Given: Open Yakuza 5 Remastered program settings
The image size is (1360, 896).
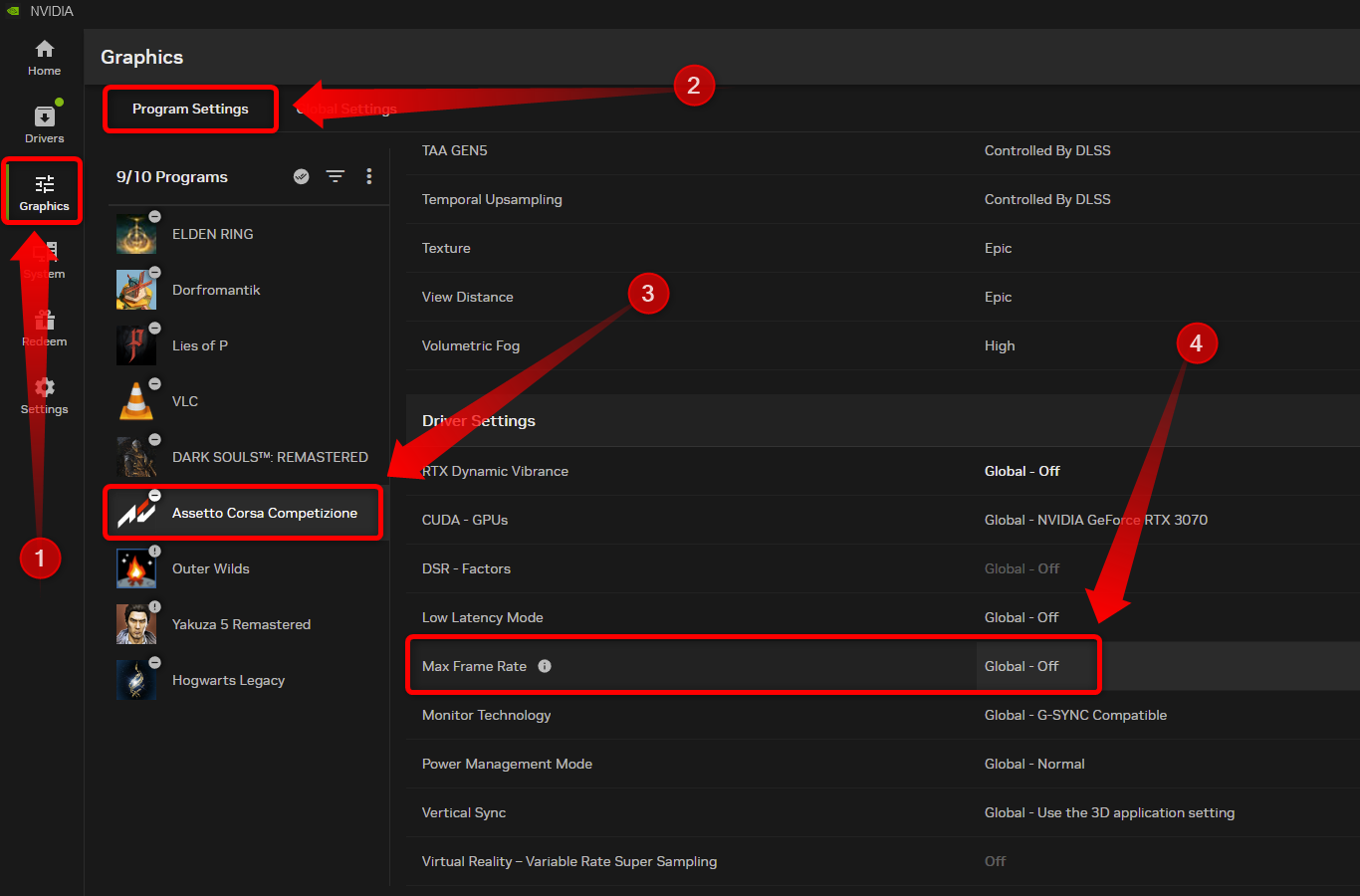Looking at the screenshot, I should coord(248,624).
